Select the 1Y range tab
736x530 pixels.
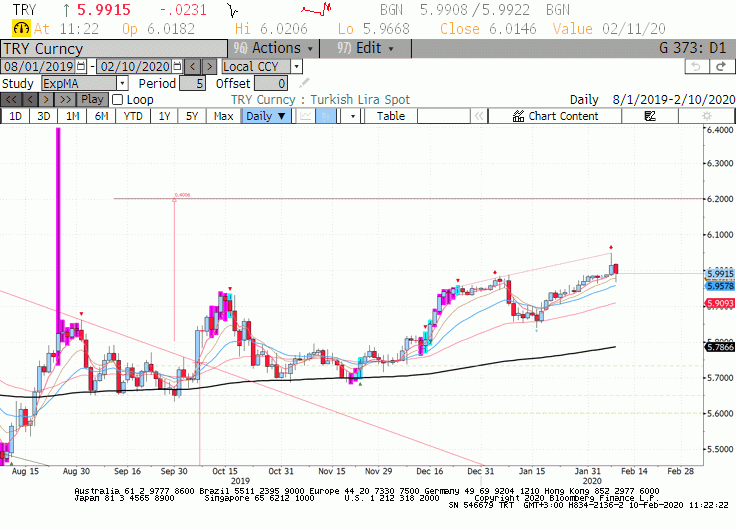164,116
